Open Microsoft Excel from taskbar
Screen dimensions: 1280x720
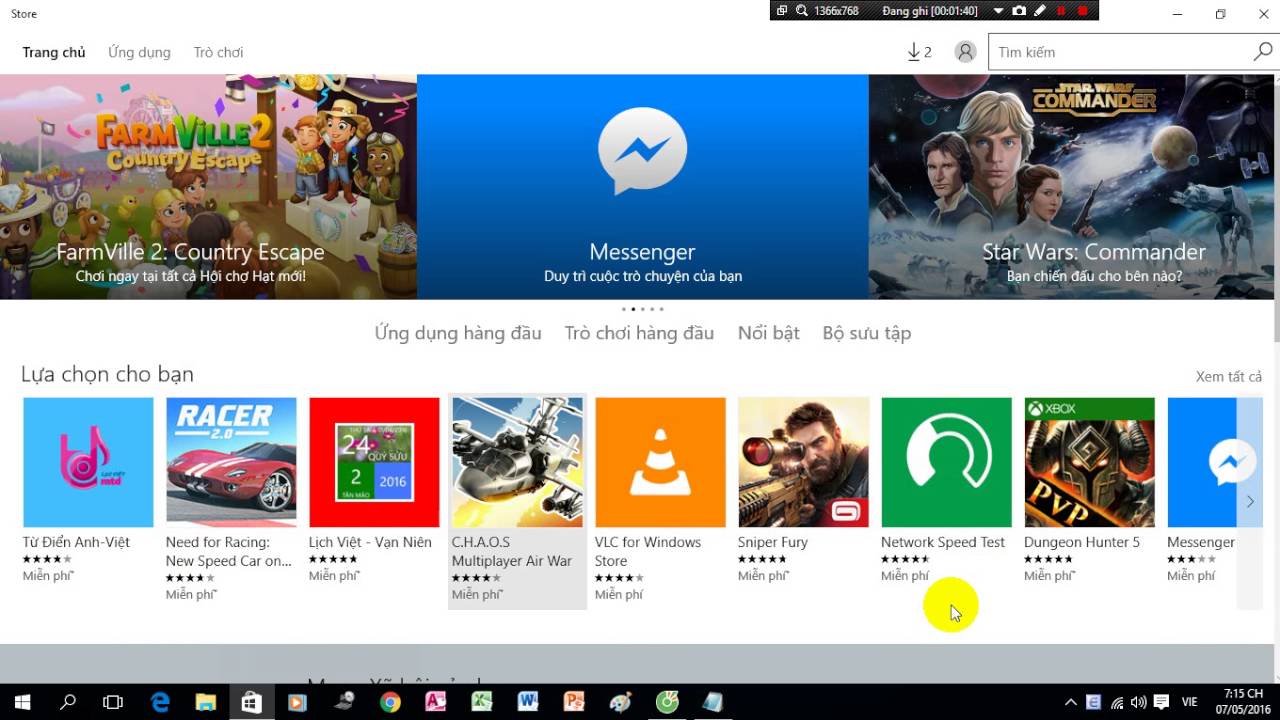click(x=481, y=702)
